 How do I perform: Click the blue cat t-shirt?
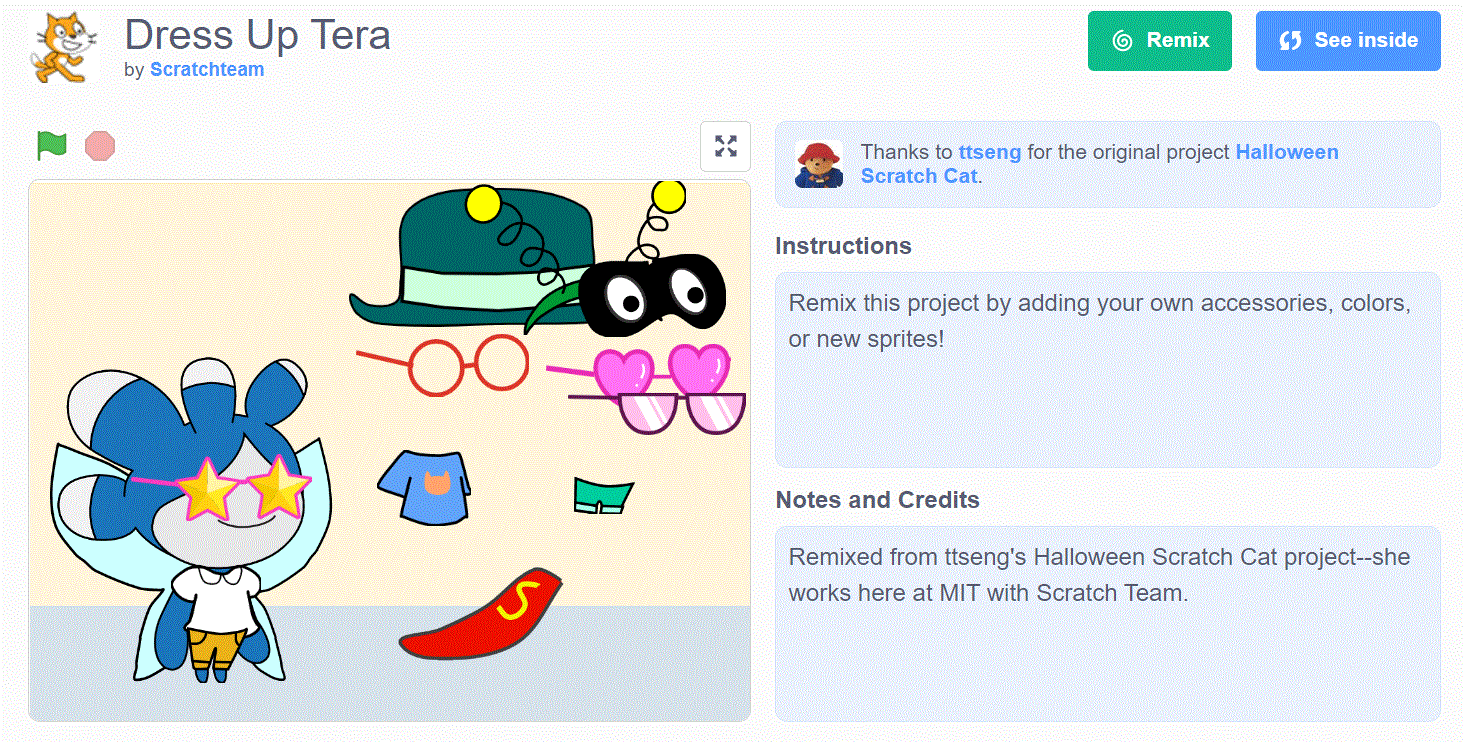426,486
